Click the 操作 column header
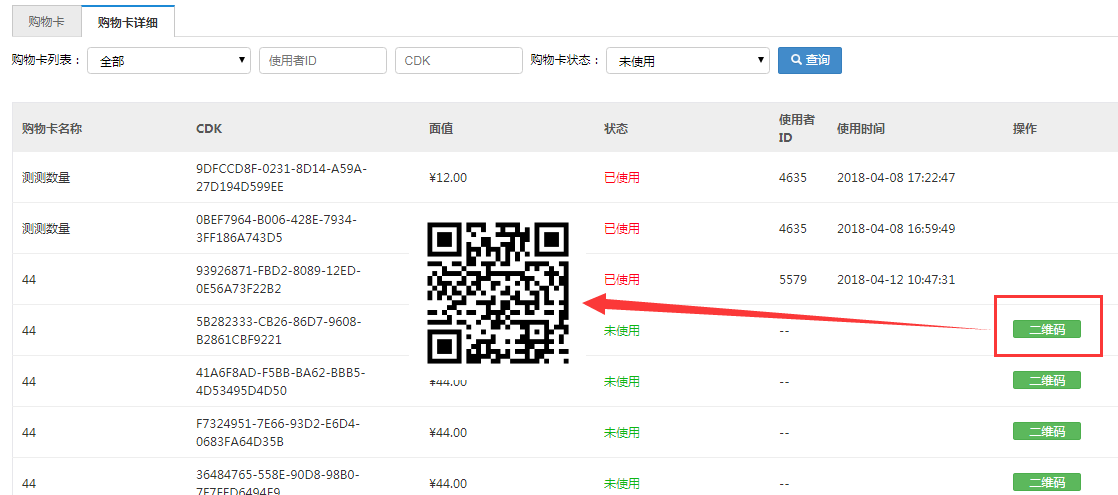Image resolution: width=1118 pixels, height=495 pixels. (x=1025, y=129)
